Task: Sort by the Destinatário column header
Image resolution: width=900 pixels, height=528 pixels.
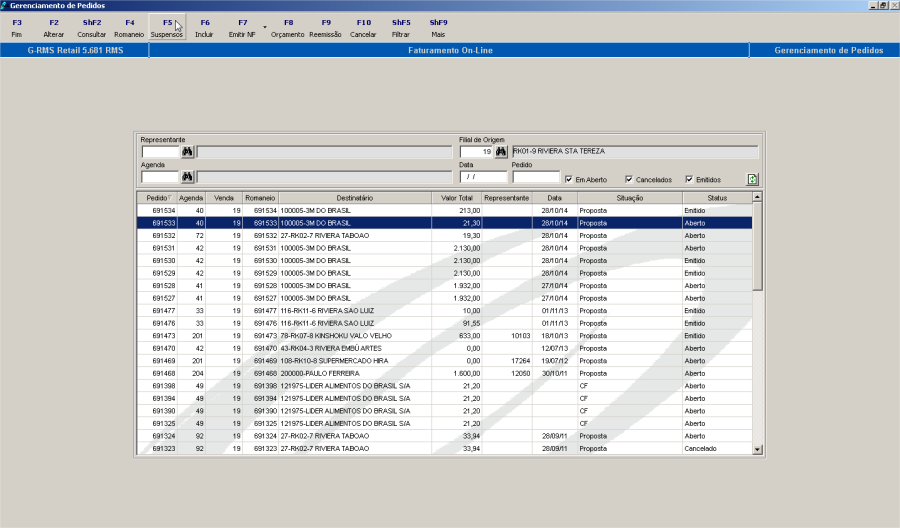Action: 355,198
